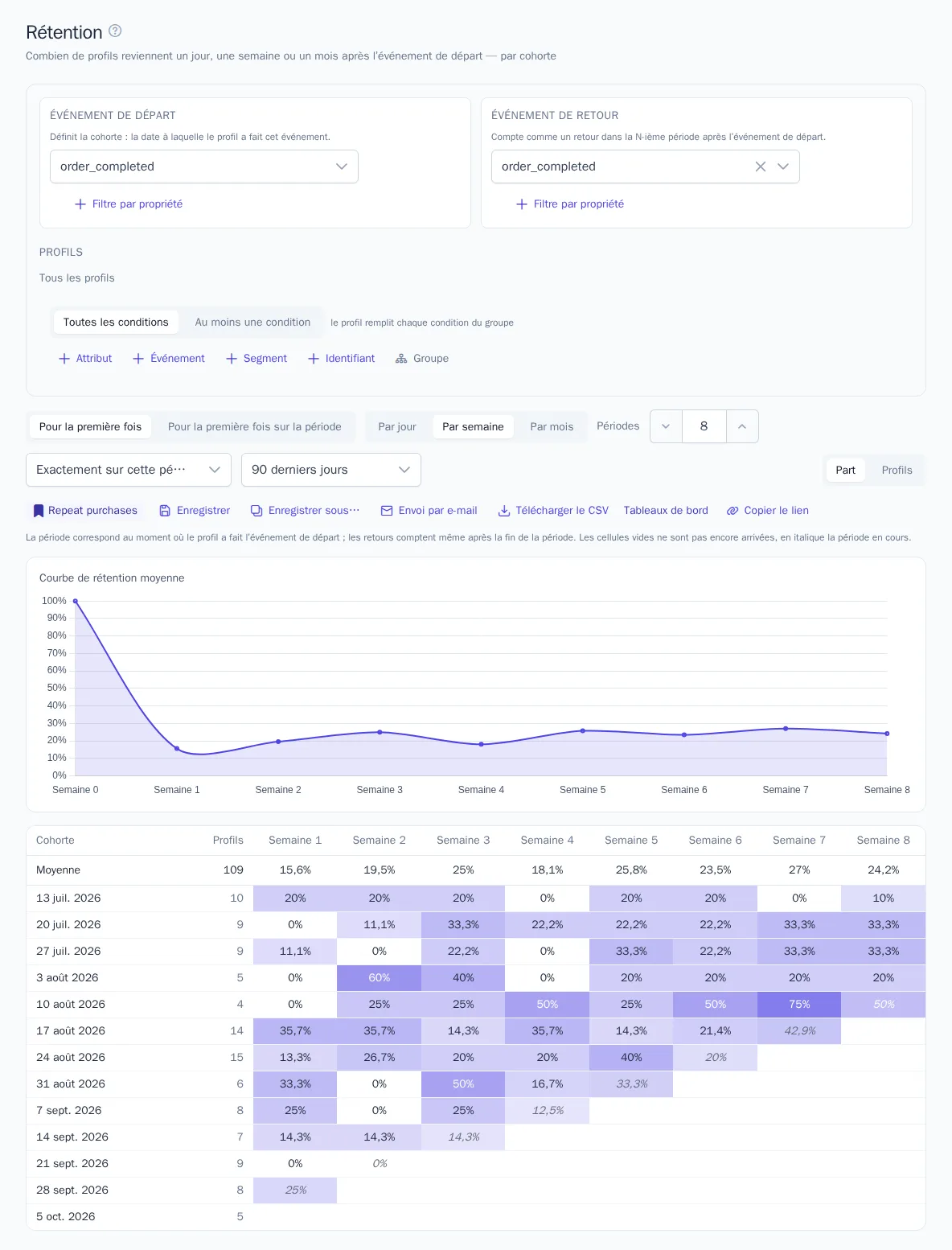Image resolution: width=952 pixels, height=1250 pixels.
Task: Click the help icon next to Rétention
Action: pyautogui.click(x=115, y=31)
